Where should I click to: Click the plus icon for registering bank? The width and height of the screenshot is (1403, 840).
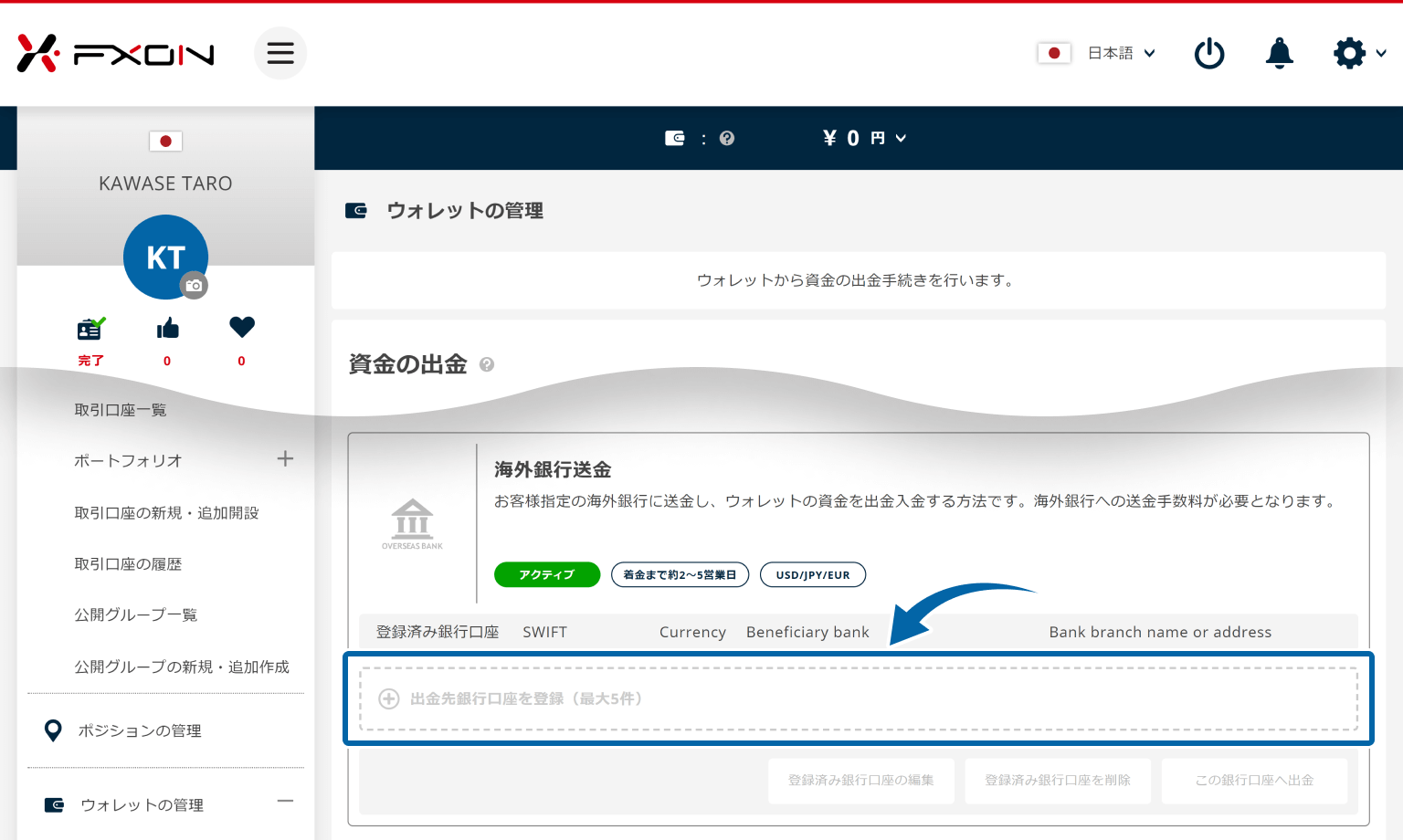389,698
